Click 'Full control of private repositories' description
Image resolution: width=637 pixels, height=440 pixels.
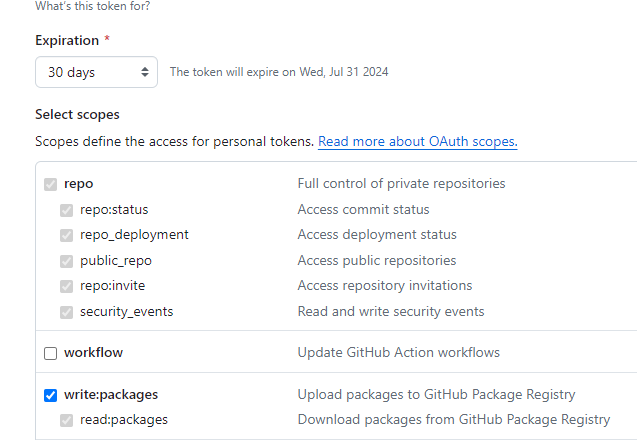click(401, 184)
